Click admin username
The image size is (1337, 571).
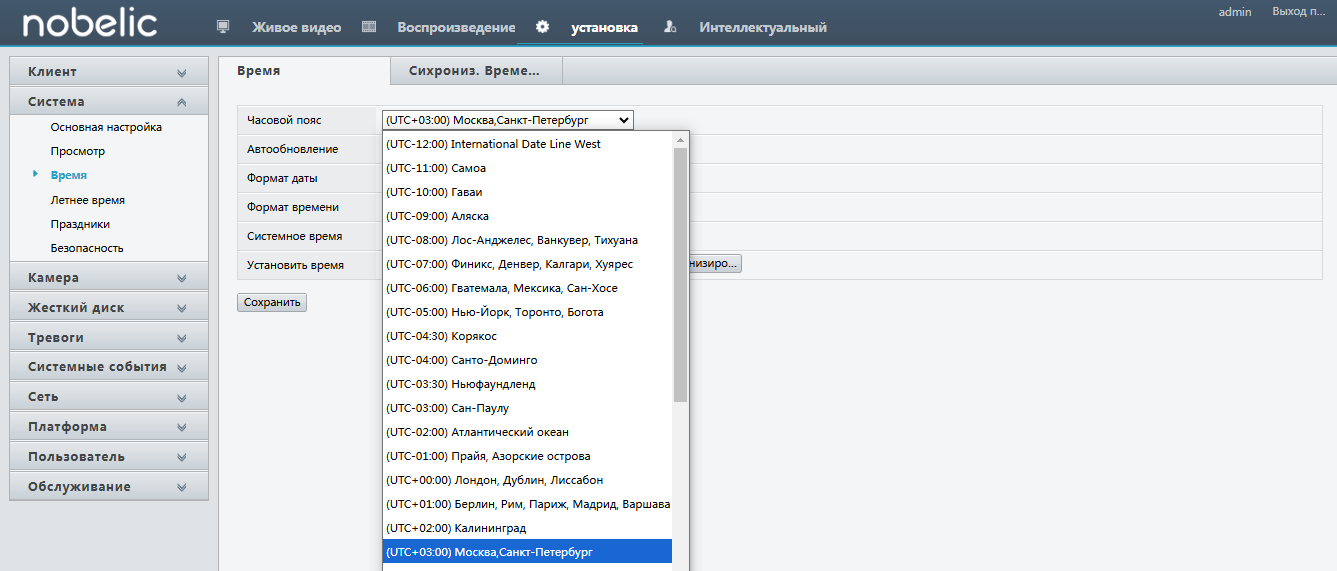[x=1235, y=11]
